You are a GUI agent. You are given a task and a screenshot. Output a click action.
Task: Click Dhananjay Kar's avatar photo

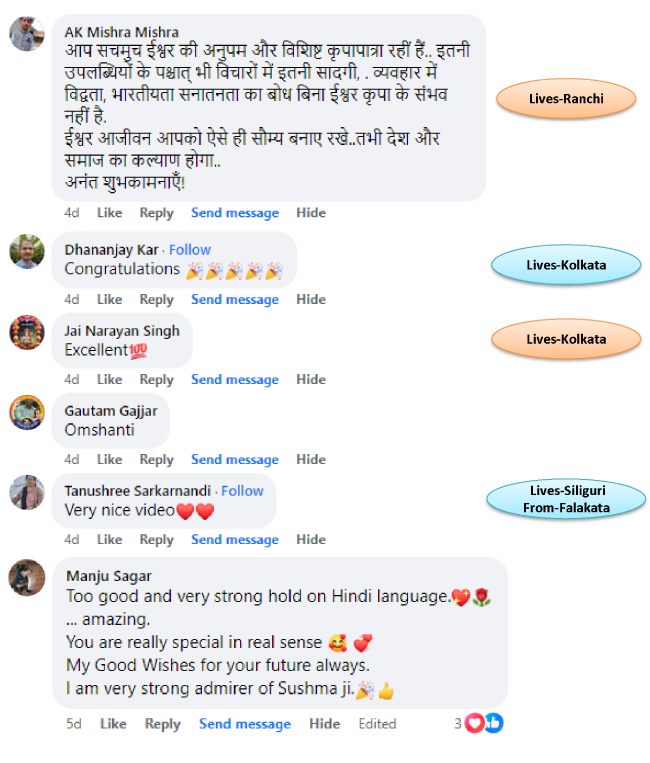[27, 252]
